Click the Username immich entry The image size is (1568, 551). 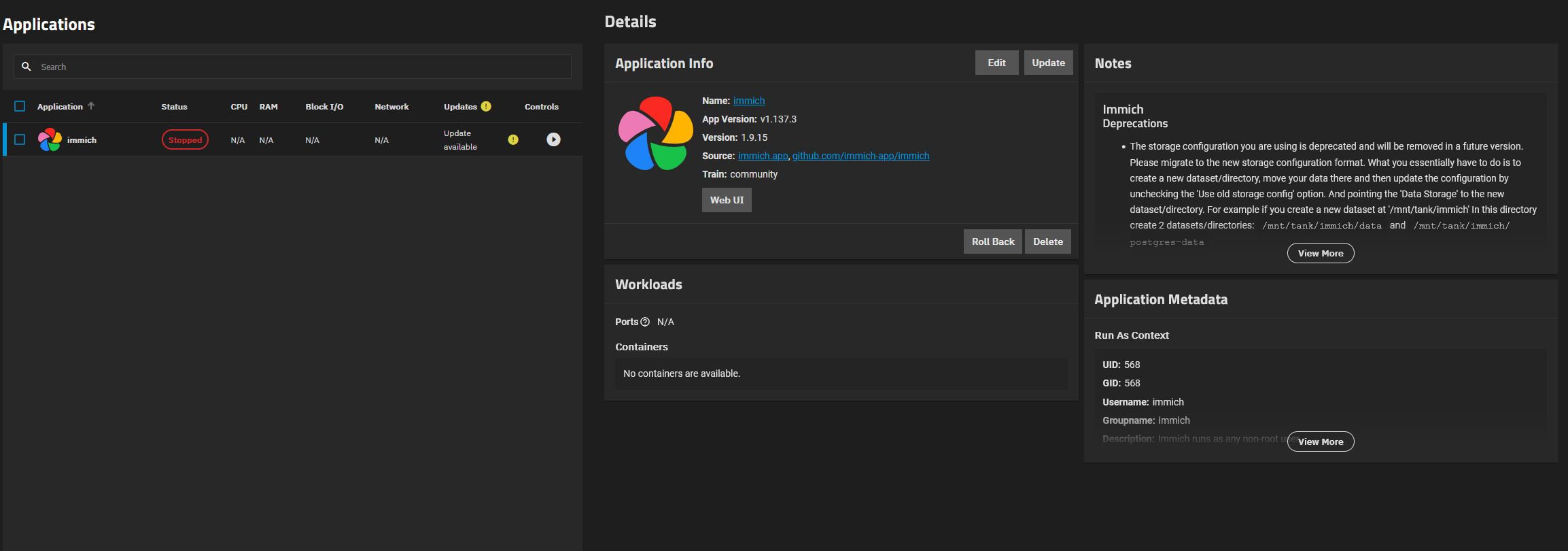1143,402
